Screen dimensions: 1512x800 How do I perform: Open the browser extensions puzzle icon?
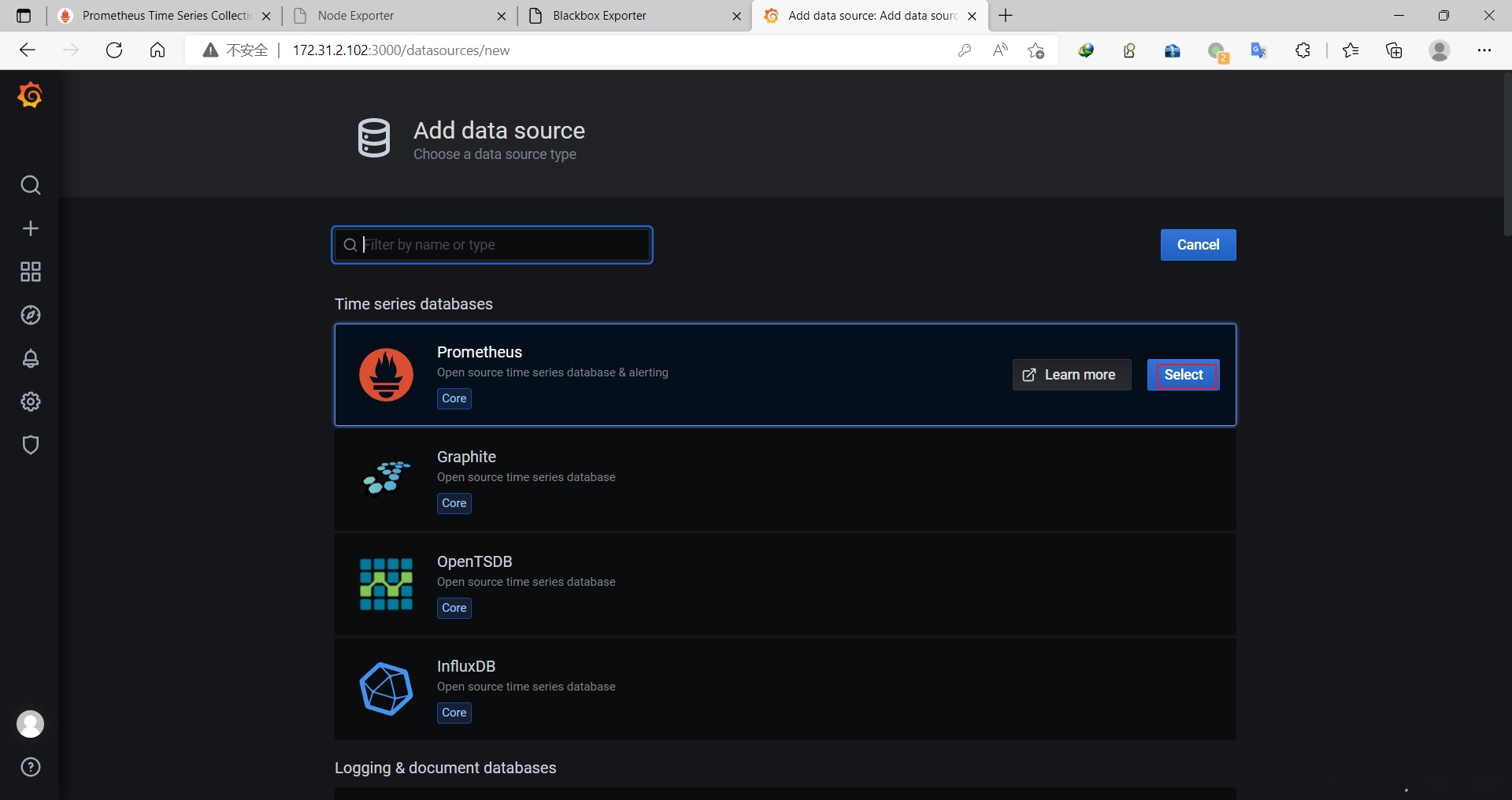1303,50
